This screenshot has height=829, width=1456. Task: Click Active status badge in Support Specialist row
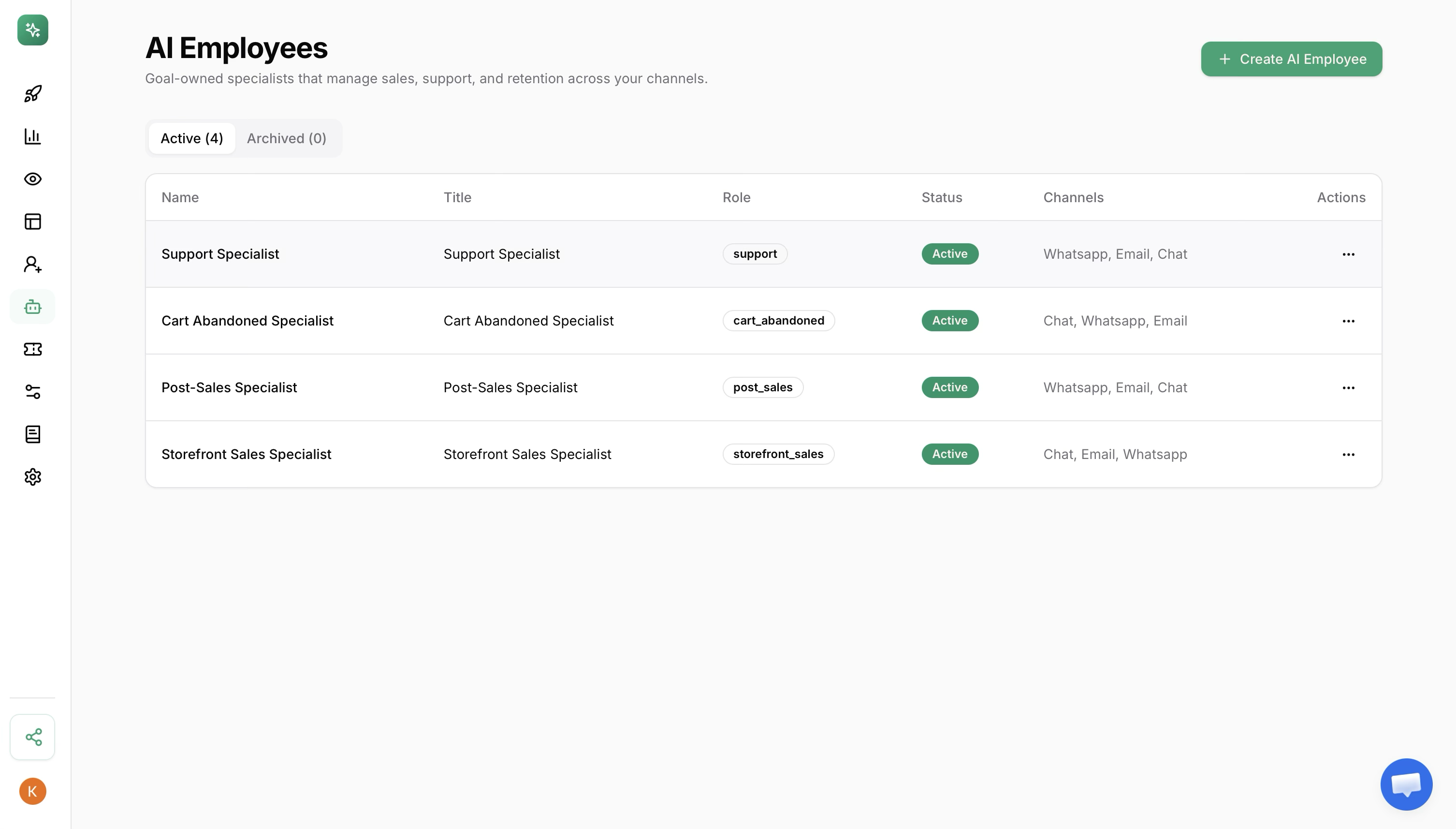pyautogui.click(x=949, y=254)
